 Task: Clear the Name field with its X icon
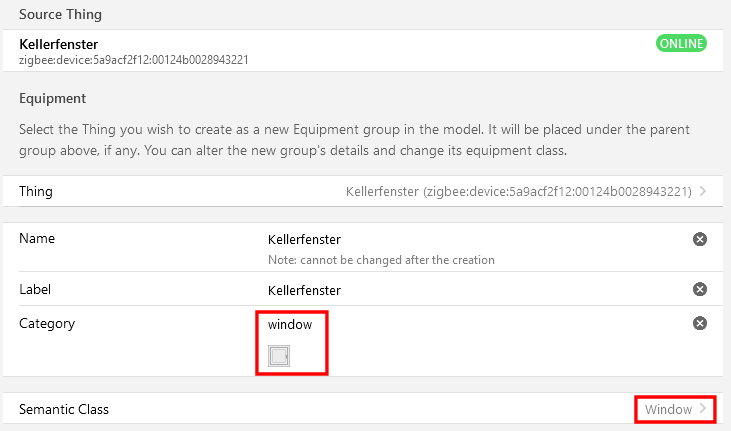click(x=699, y=239)
